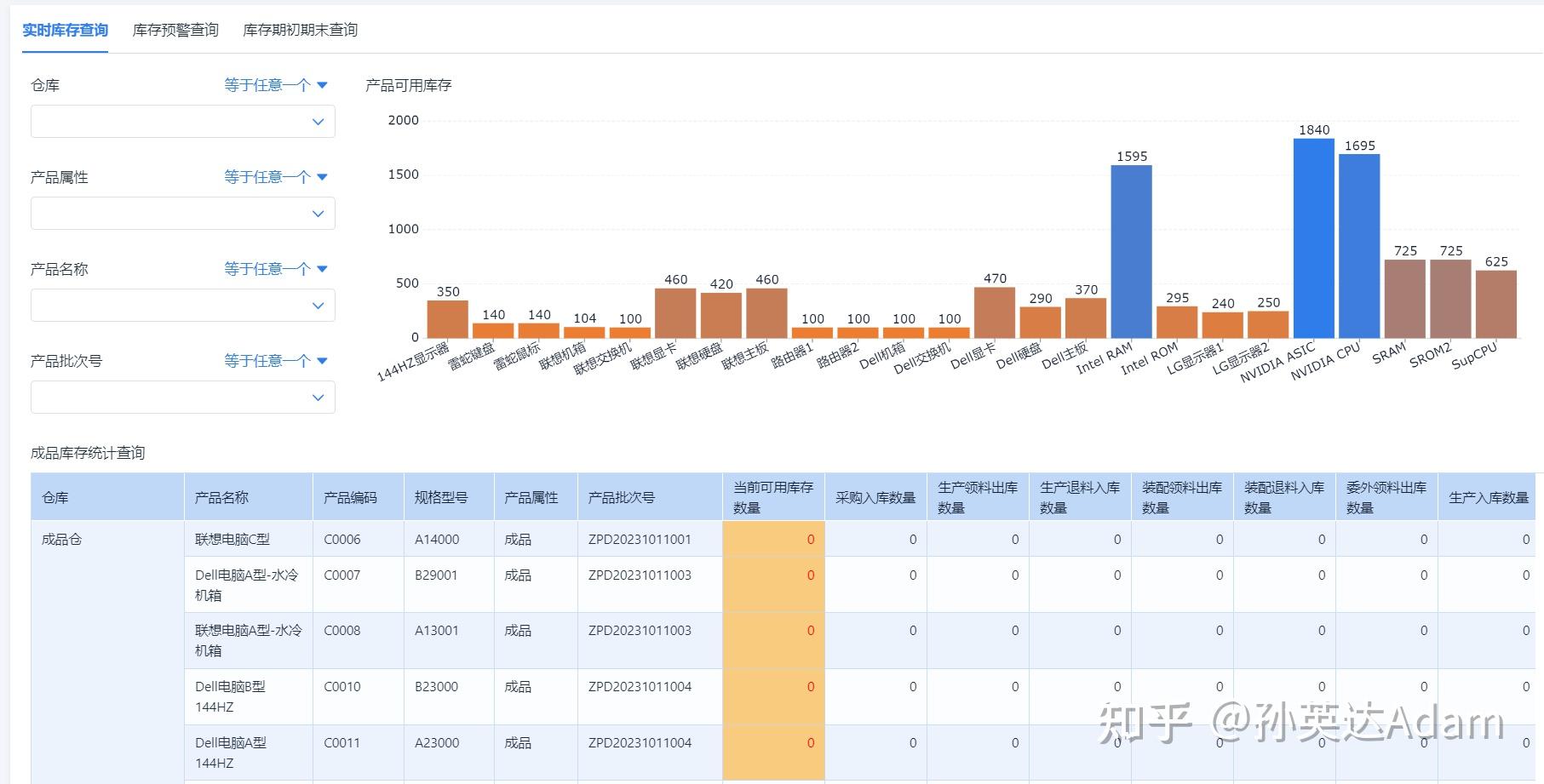Open the 产品名称 selection dropdown
The width and height of the screenshot is (1544, 784).
[x=181, y=305]
